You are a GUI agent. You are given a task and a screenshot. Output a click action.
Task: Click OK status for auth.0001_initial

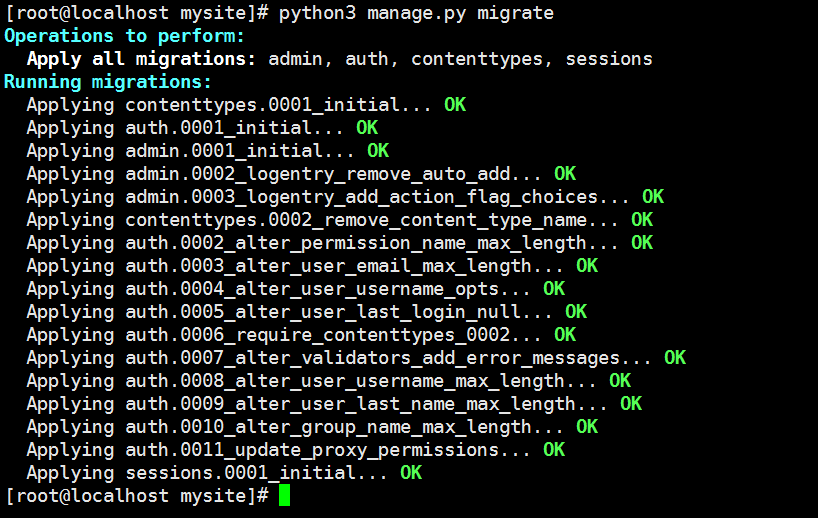pos(367,128)
